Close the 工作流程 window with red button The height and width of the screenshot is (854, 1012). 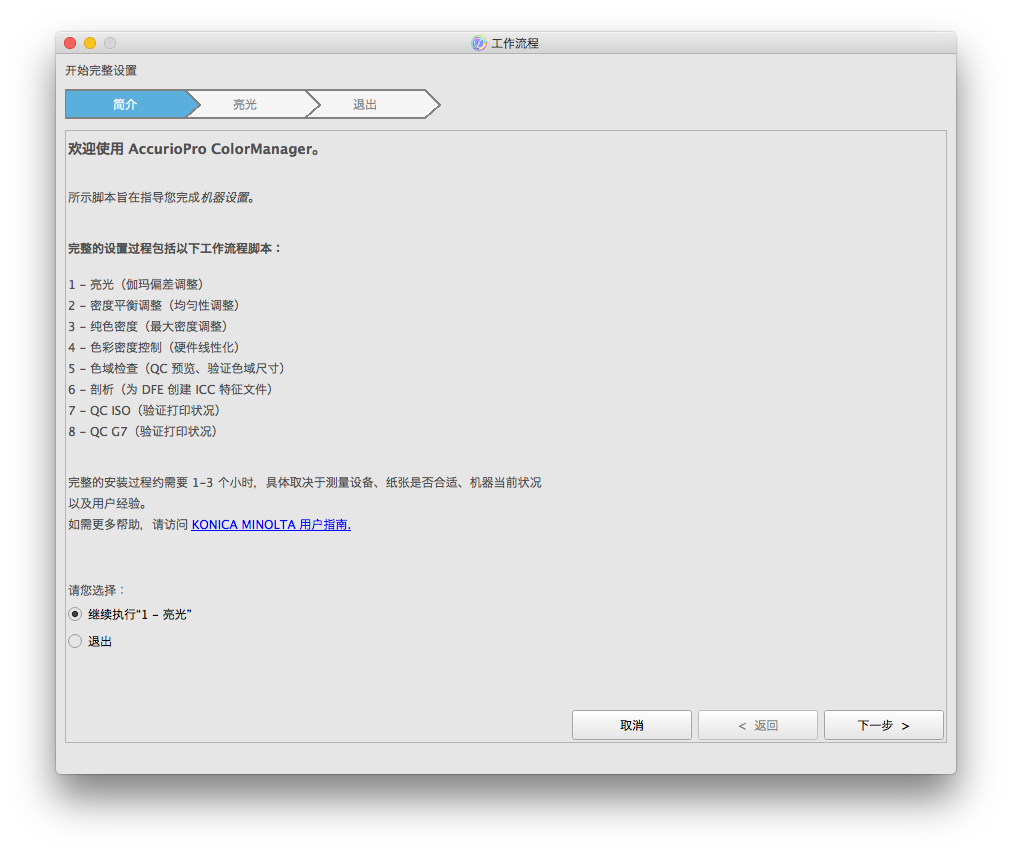click(70, 43)
